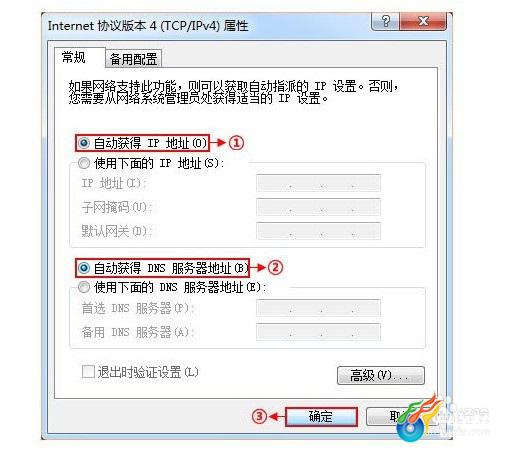Click the IP 地址 input field
Image resolution: width=520 pixels, height=450 pixels.
(318, 183)
